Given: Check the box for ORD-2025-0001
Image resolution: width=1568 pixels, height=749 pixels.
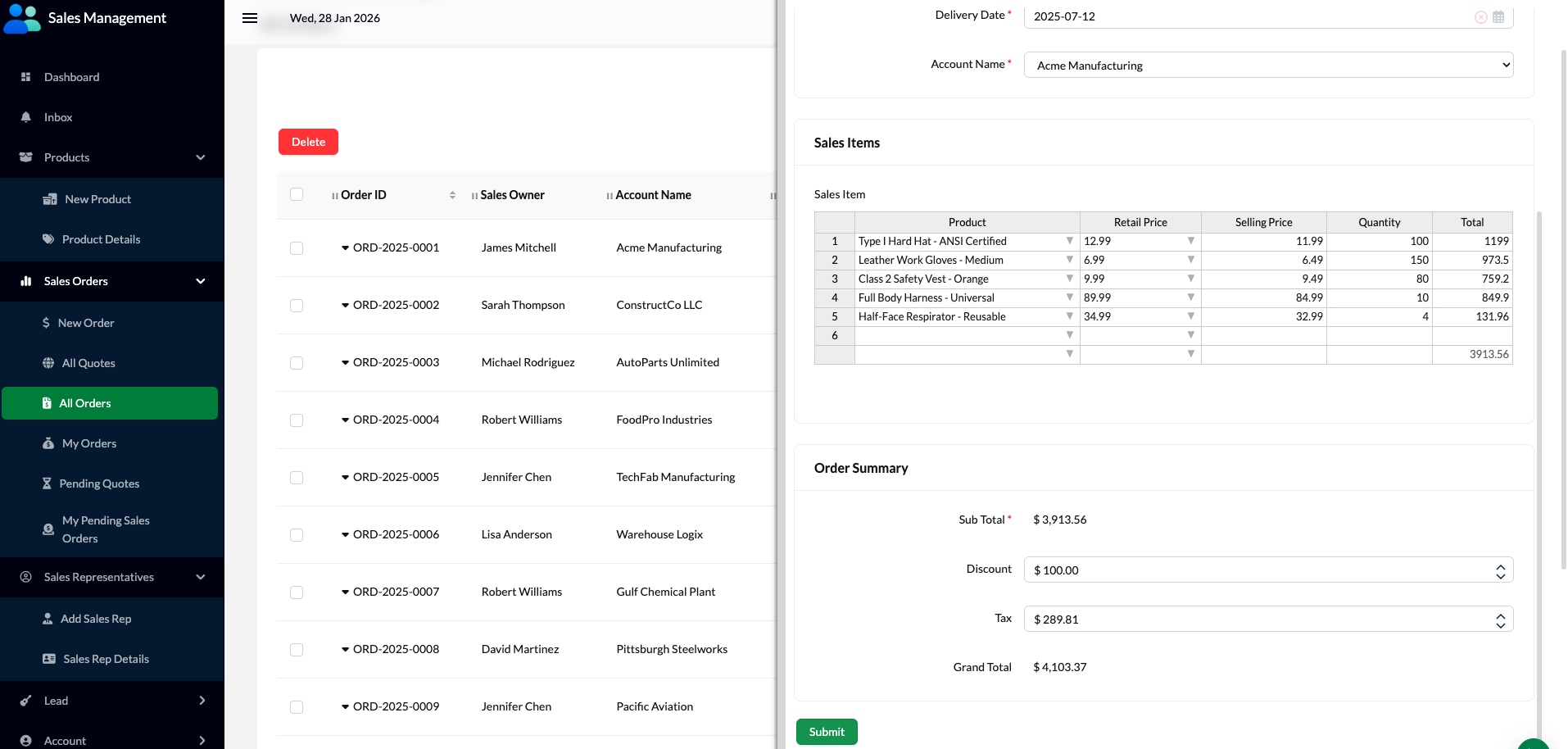Looking at the screenshot, I should (297, 248).
